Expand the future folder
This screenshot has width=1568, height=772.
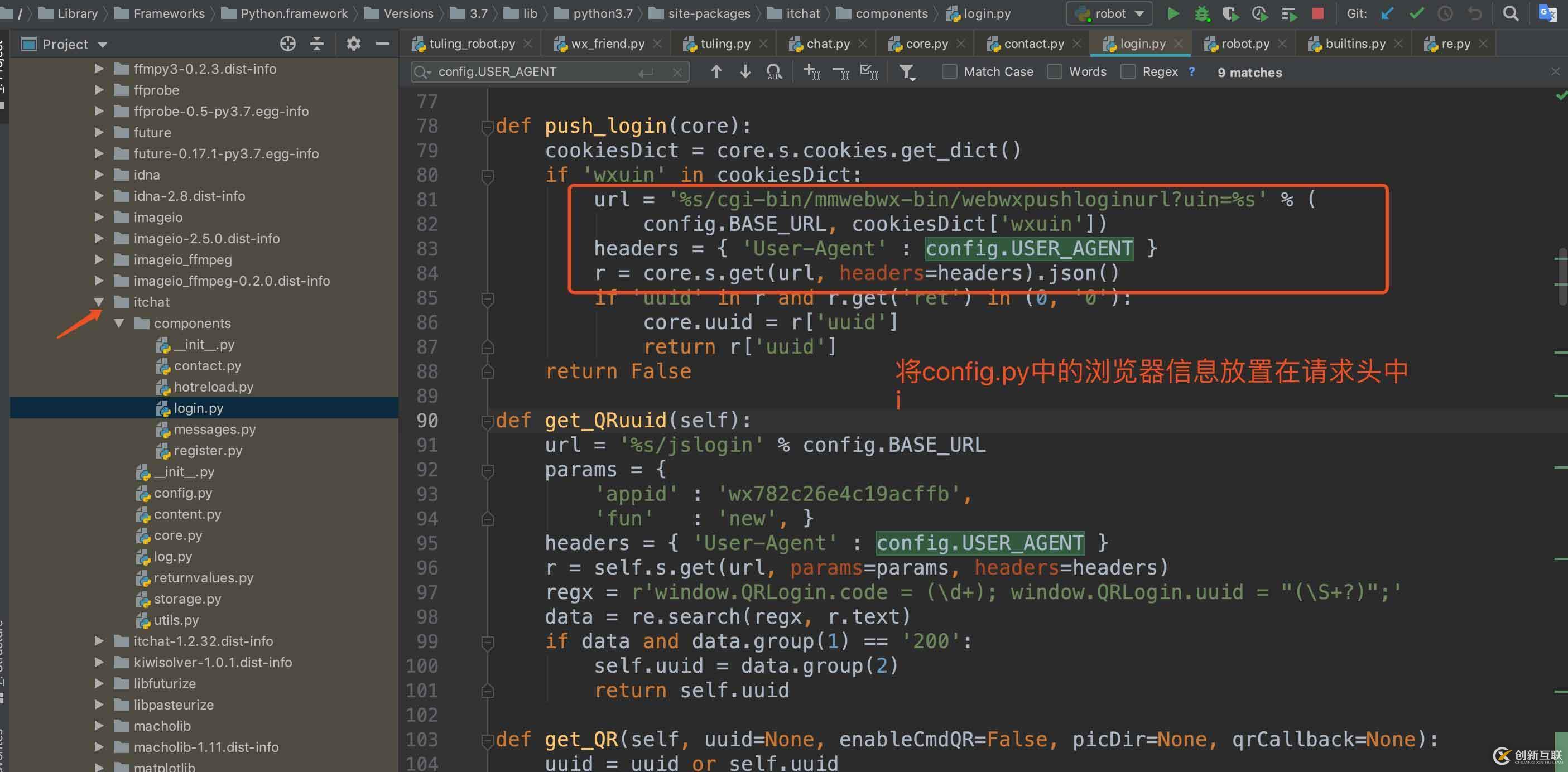point(99,132)
